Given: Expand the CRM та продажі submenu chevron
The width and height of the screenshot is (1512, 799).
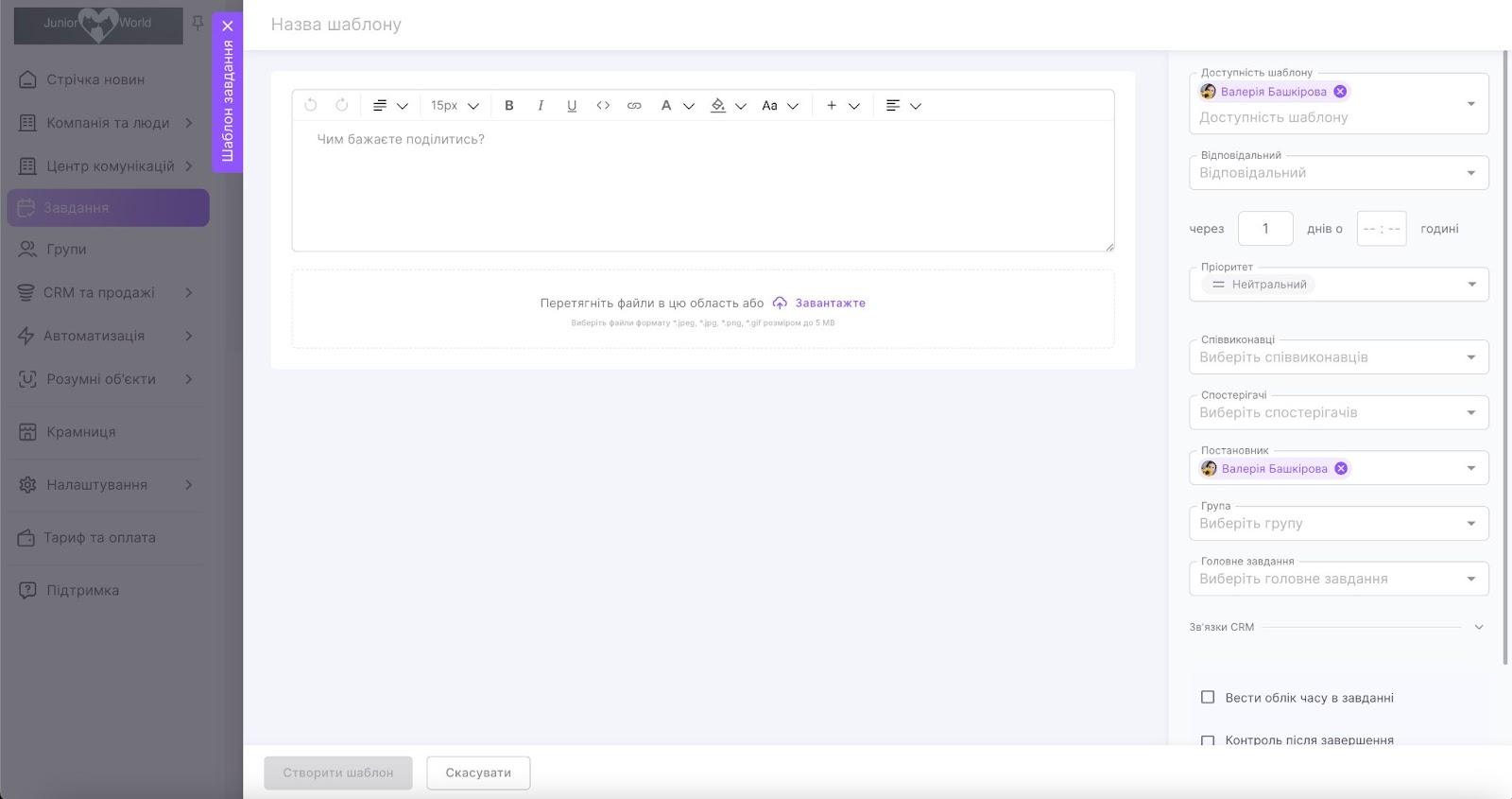Looking at the screenshot, I should [x=189, y=293].
